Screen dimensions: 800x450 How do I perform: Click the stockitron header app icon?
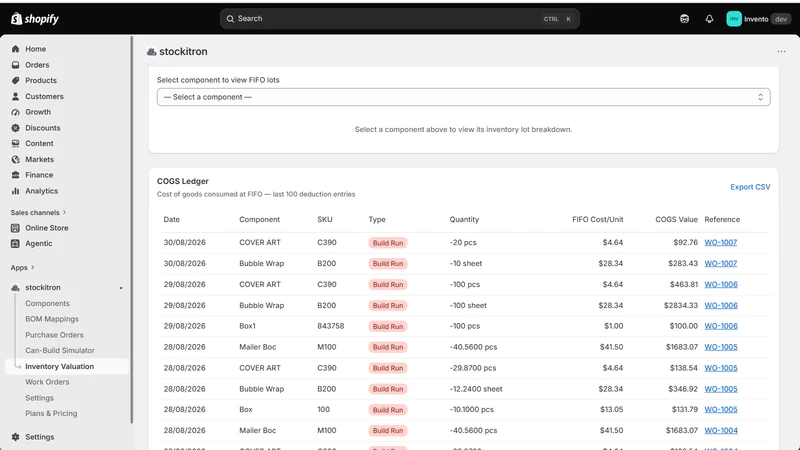point(152,52)
